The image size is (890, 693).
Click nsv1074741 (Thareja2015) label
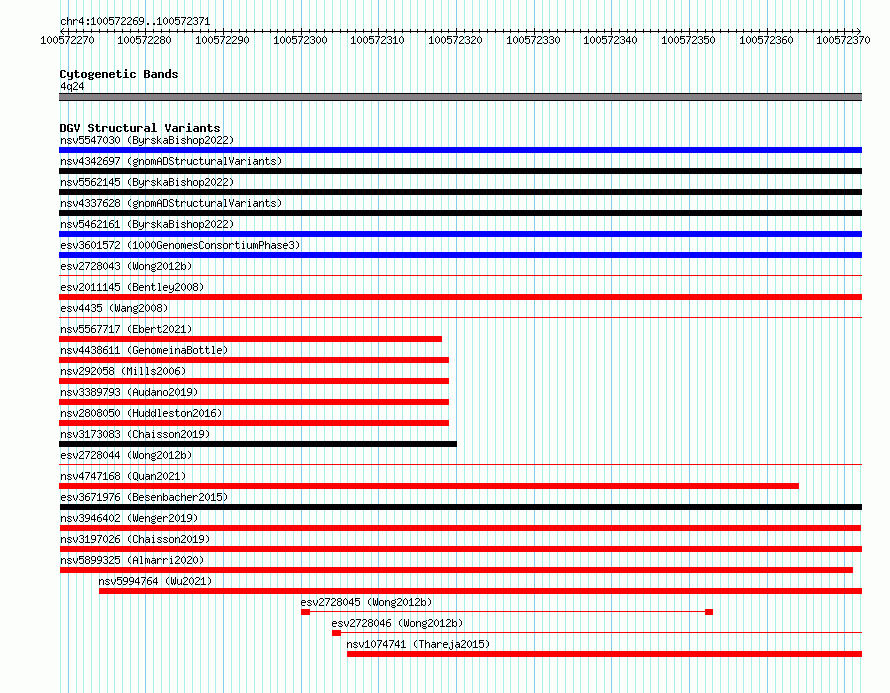(x=418, y=644)
